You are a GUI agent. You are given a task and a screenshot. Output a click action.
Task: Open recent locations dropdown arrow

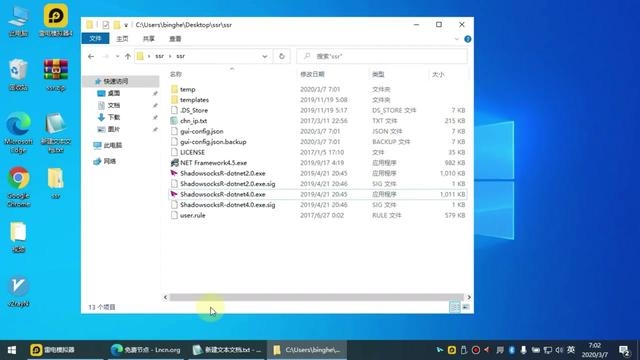pyautogui.click(x=118, y=56)
